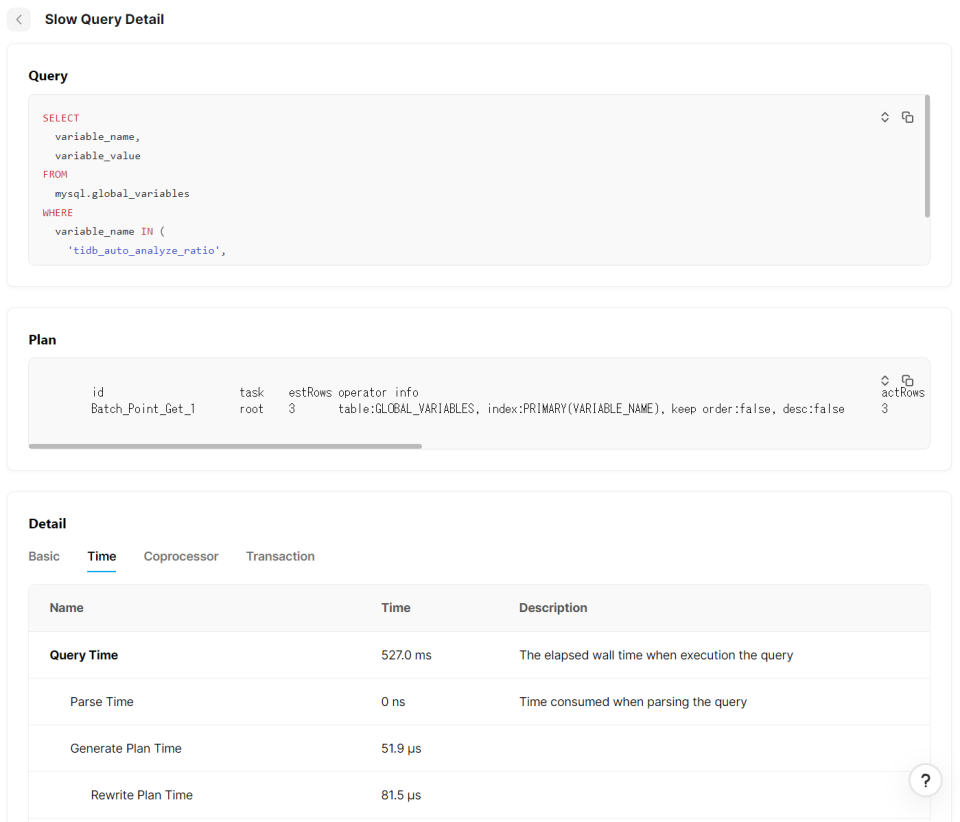Click the Description column header
The image size is (960, 822).
click(553, 608)
